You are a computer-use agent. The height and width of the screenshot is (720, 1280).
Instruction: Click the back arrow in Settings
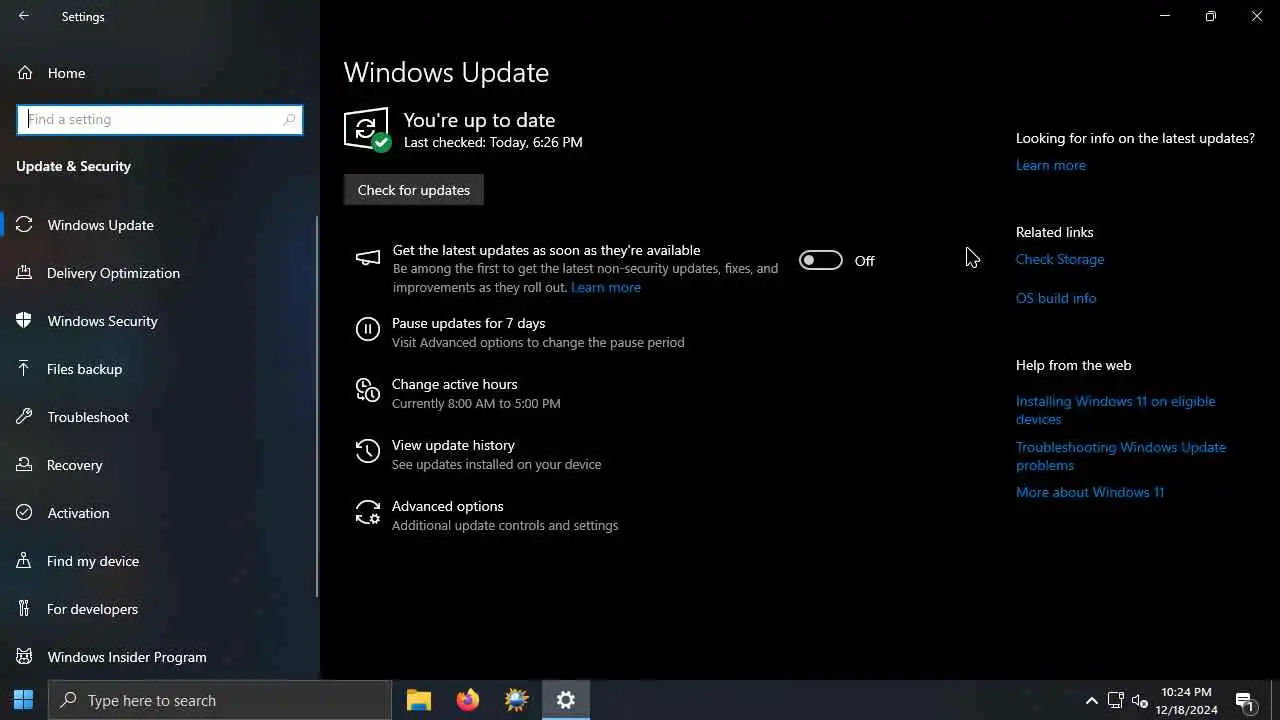24,16
